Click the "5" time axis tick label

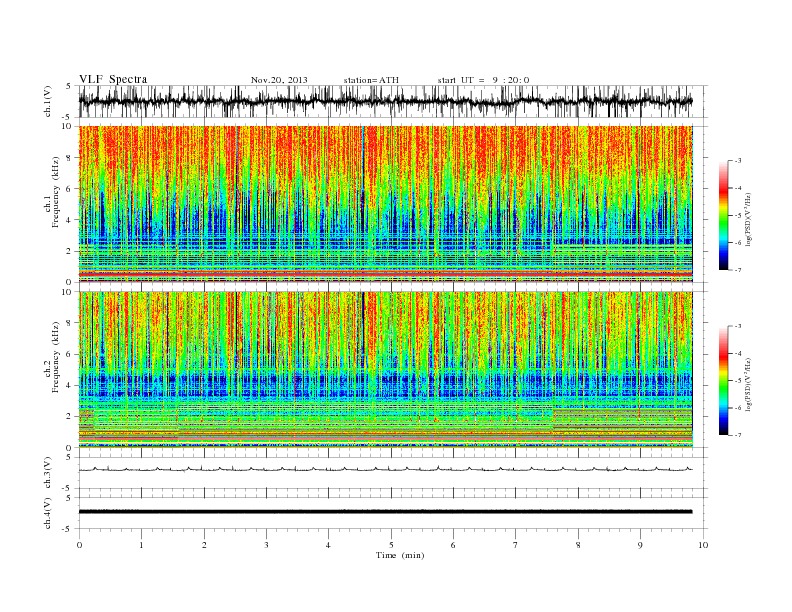coord(391,545)
